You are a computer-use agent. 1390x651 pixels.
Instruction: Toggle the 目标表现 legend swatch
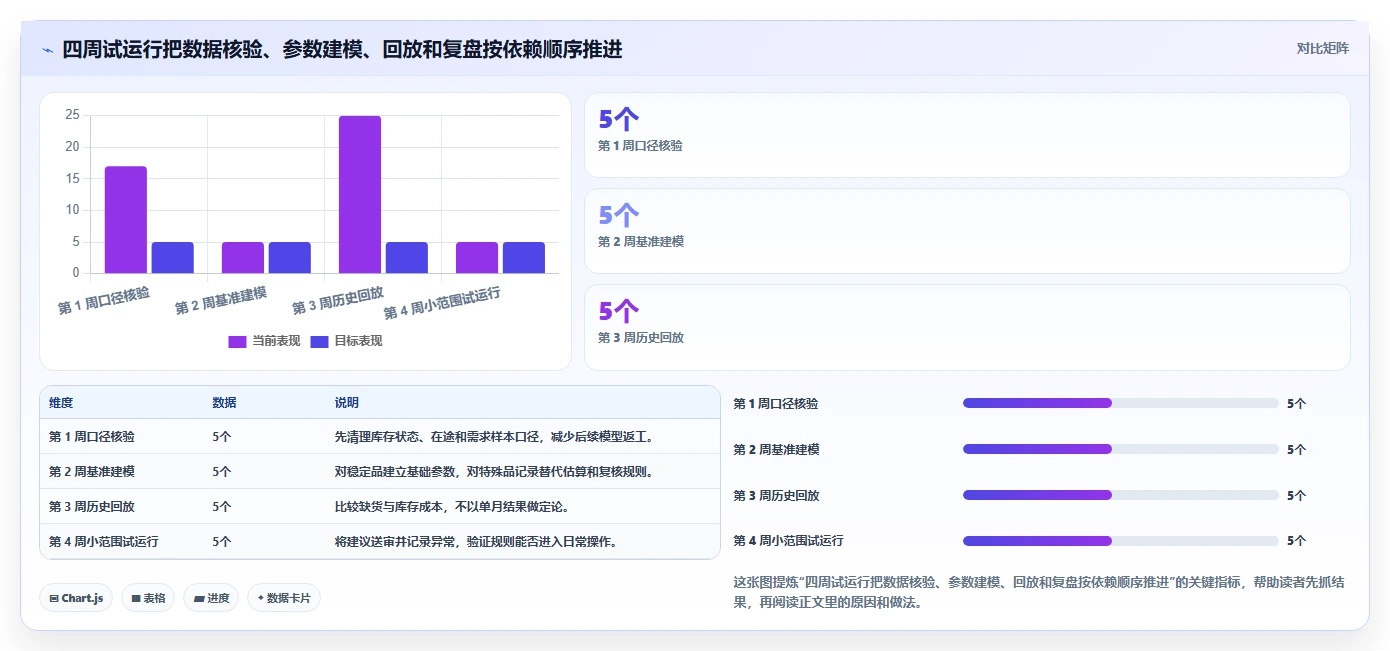(x=319, y=341)
